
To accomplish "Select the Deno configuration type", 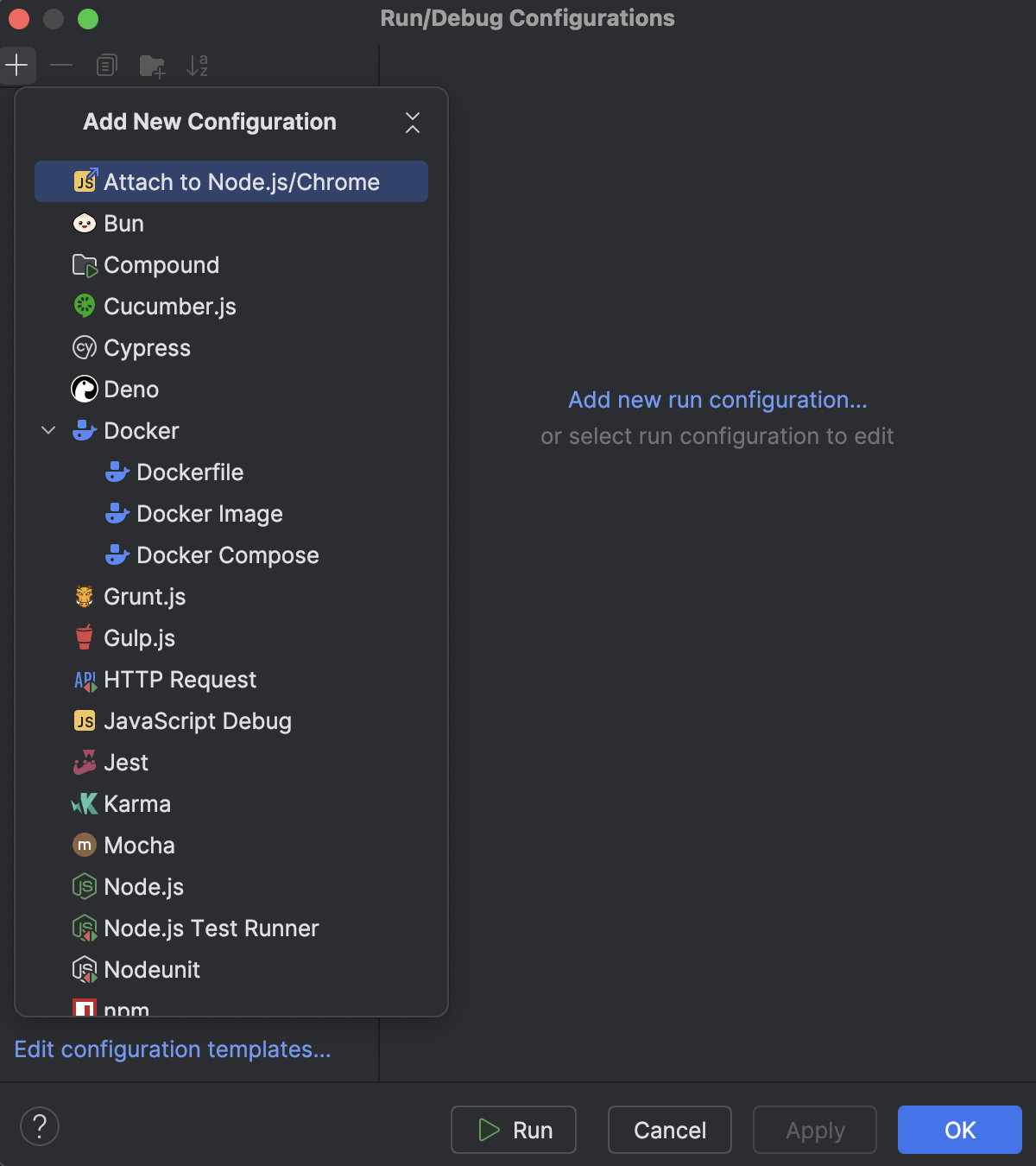I will click(130, 390).
